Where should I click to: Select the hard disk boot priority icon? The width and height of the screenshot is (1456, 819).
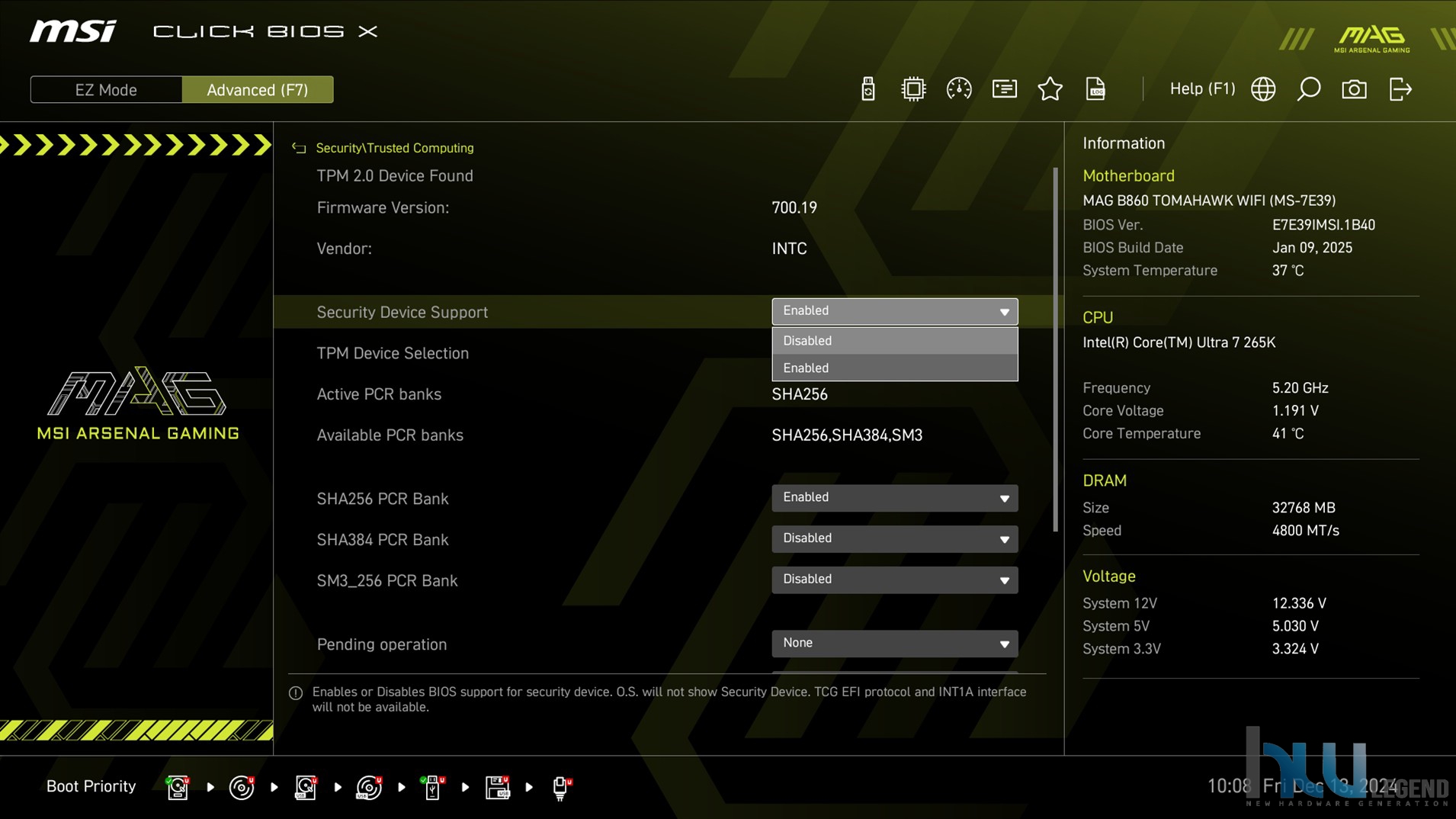click(178, 787)
